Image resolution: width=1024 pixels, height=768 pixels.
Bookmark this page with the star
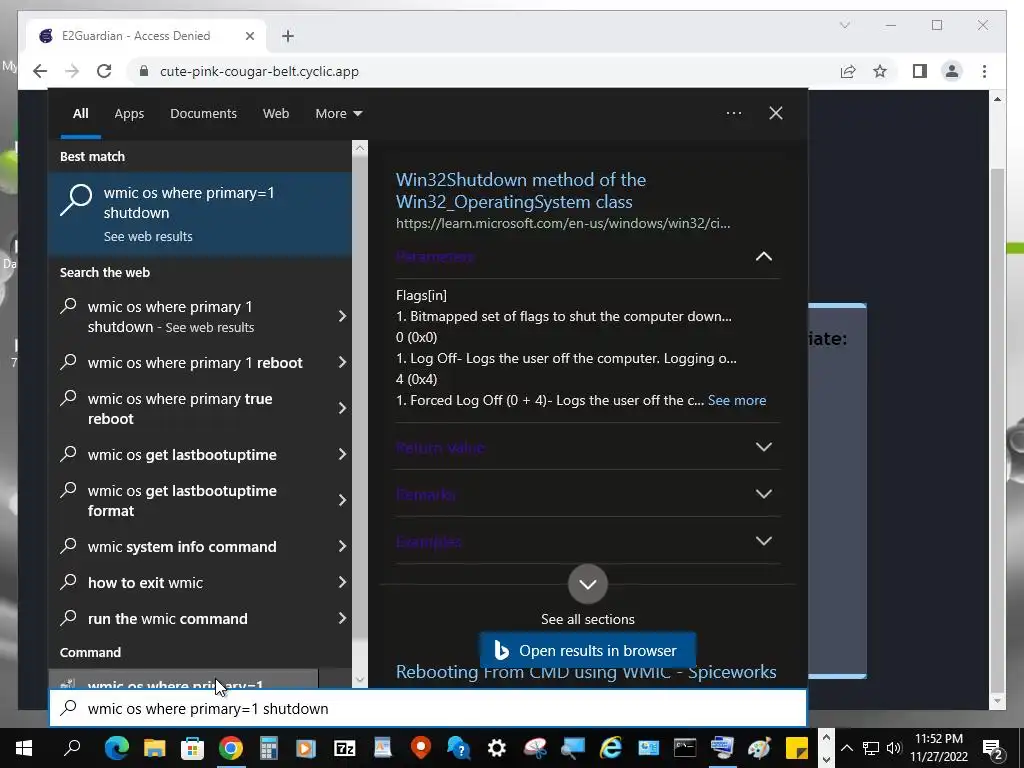coord(880,71)
